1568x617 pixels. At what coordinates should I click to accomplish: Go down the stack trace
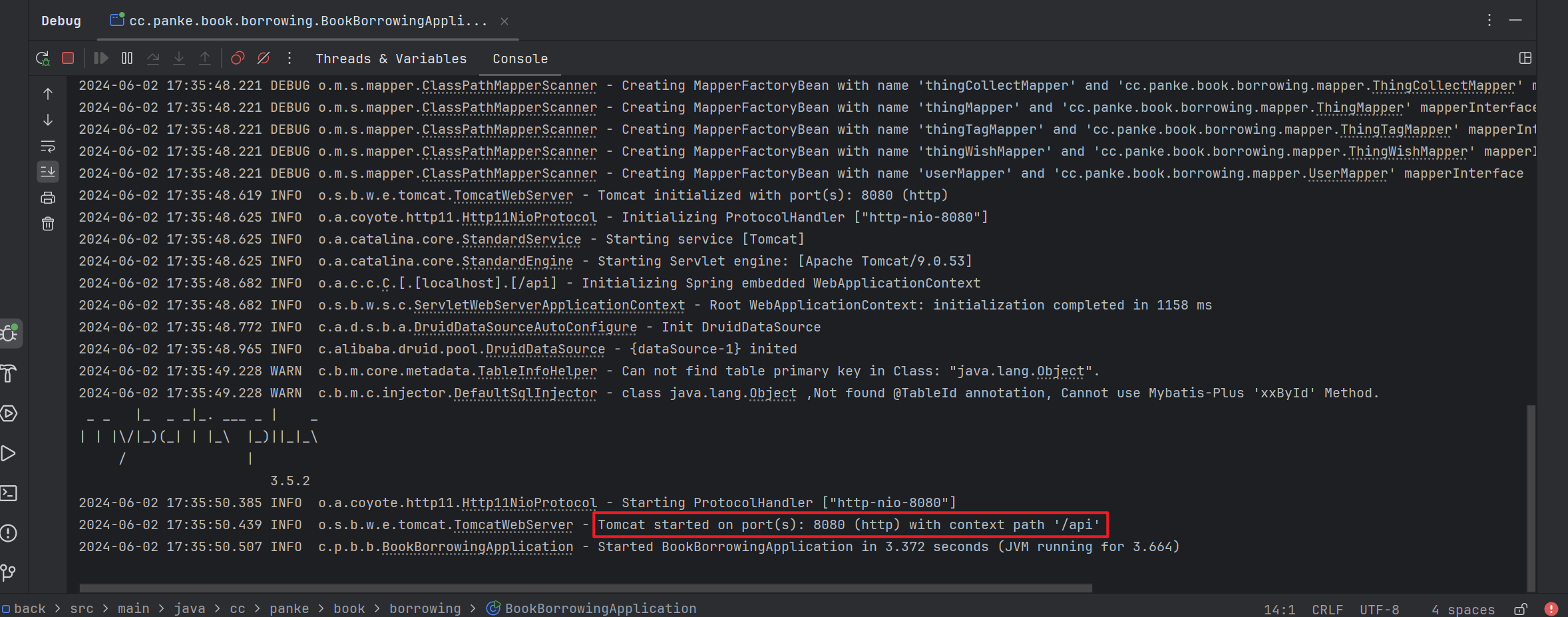point(48,120)
